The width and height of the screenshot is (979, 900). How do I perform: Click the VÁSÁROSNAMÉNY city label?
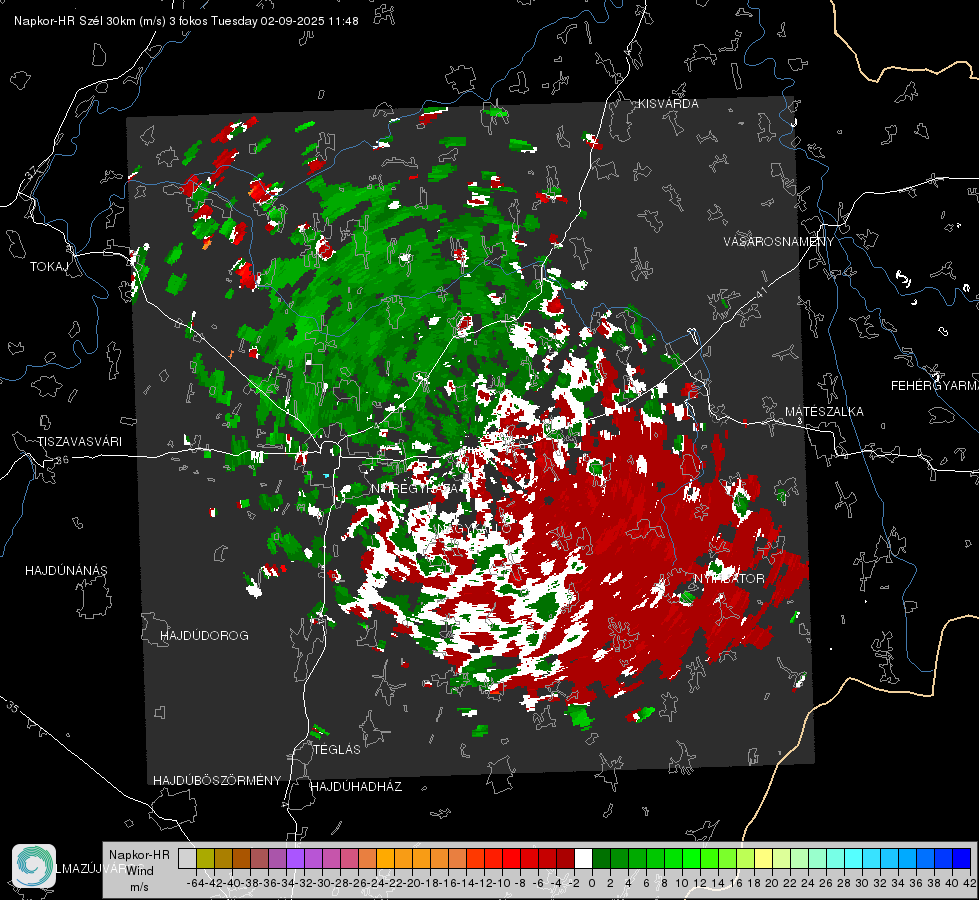point(779,242)
